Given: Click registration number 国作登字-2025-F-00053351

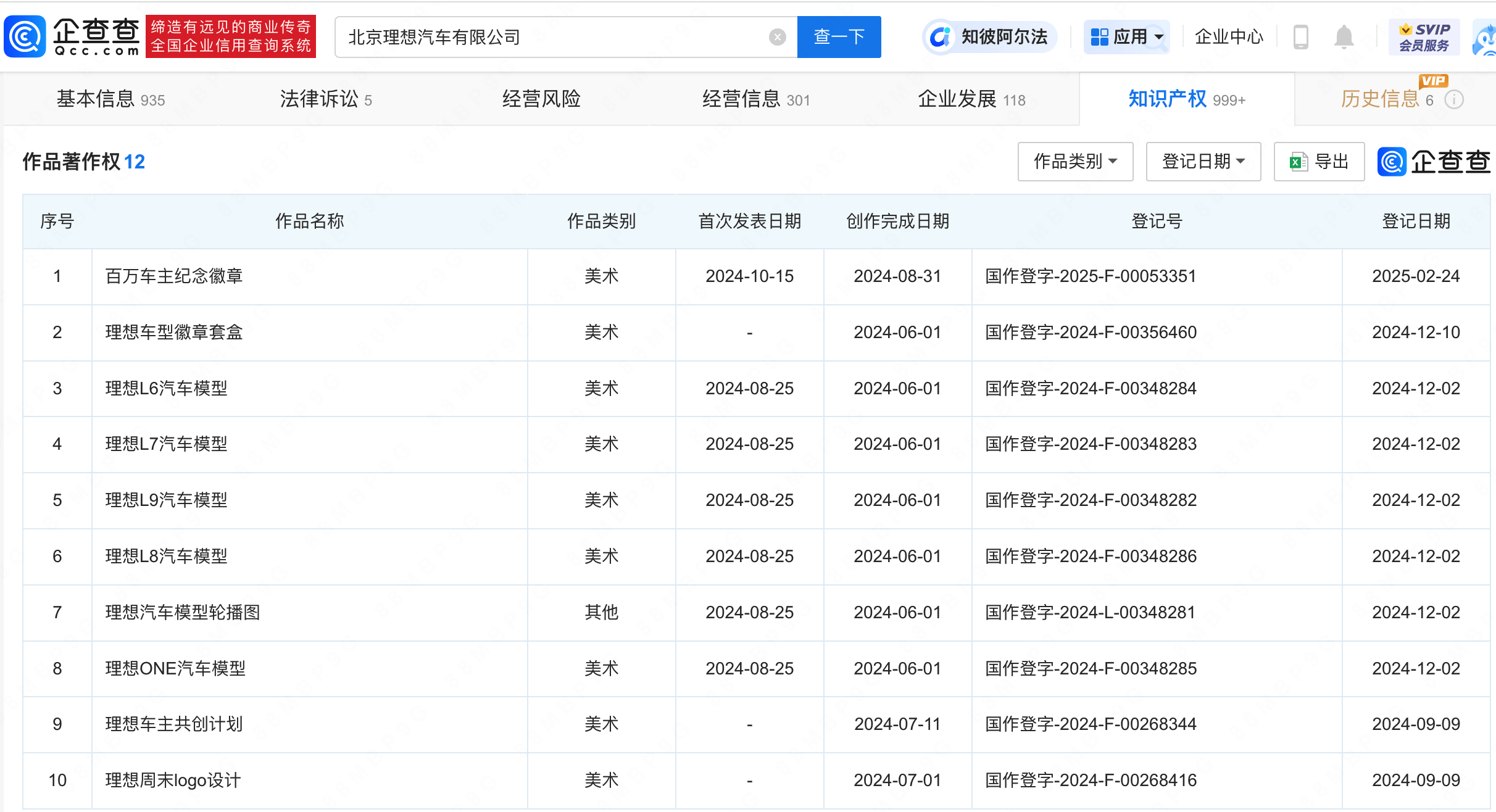Looking at the screenshot, I should (1091, 276).
